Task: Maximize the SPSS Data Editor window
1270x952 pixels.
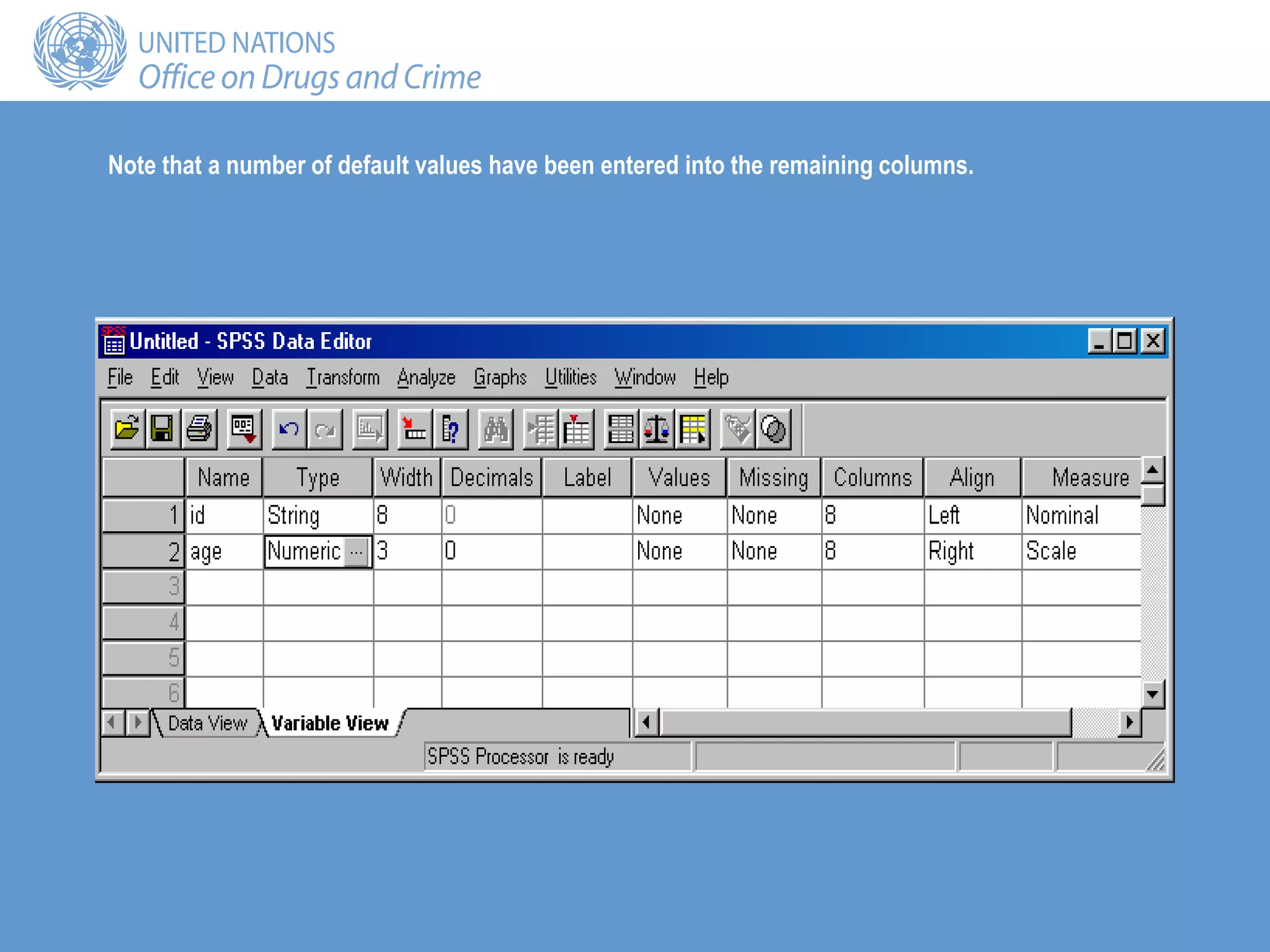Action: [x=1126, y=341]
